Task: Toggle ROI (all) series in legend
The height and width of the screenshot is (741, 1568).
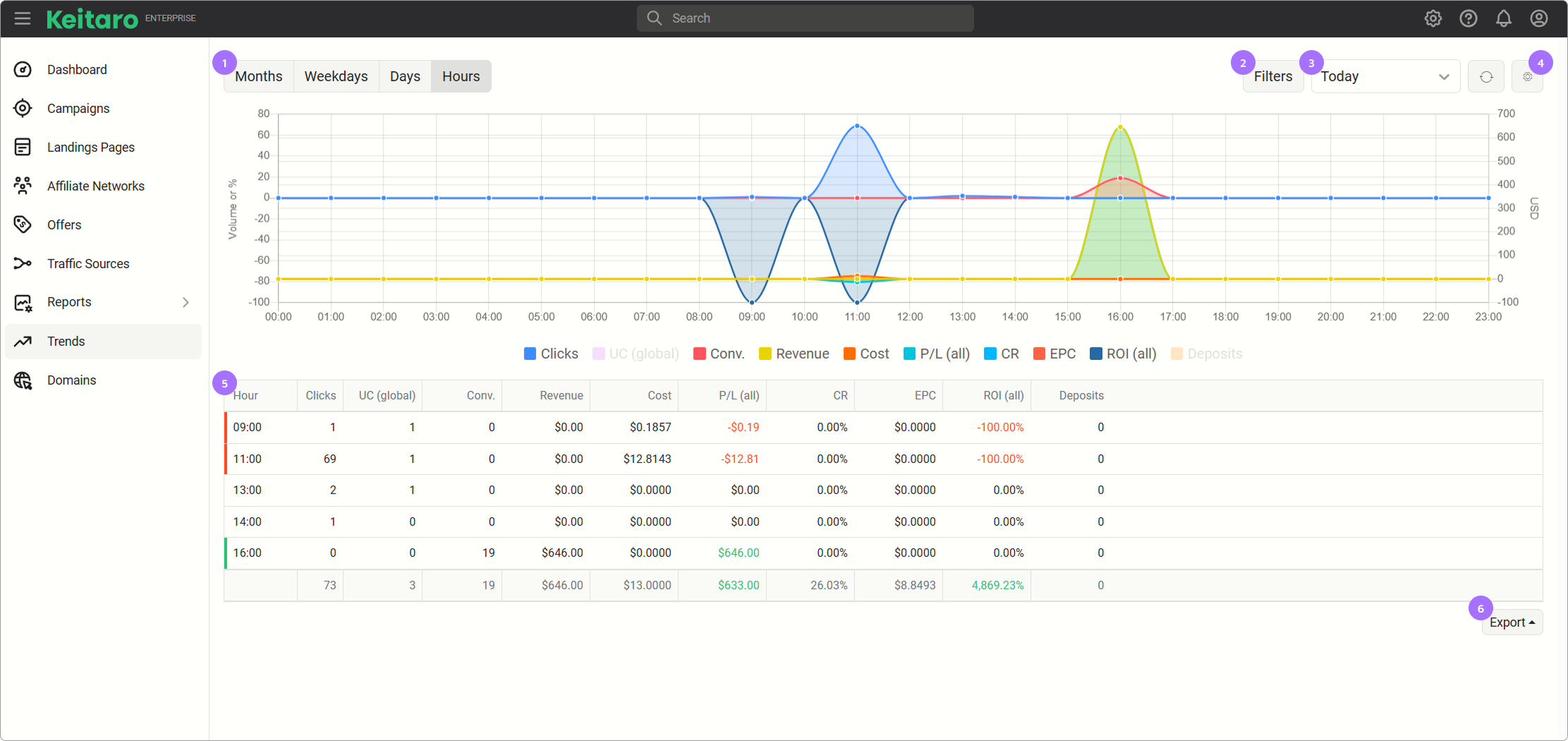Action: pos(1124,354)
